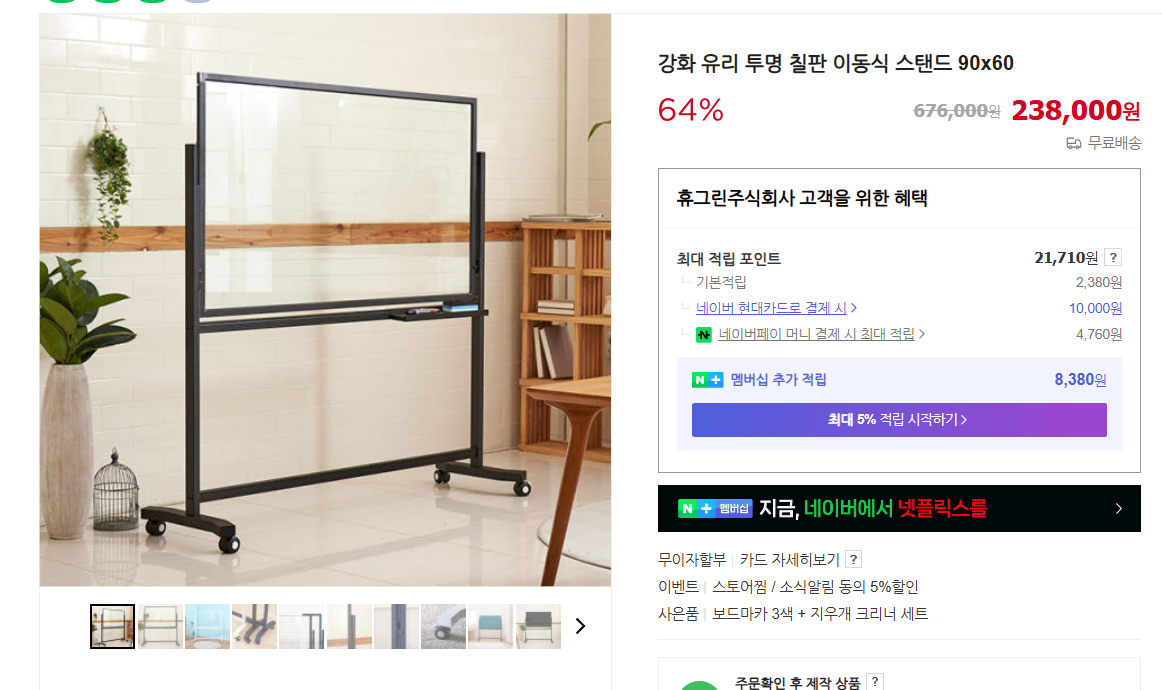Open the Netflix banner right chevron
The width and height of the screenshot is (1162, 690).
(1119, 508)
